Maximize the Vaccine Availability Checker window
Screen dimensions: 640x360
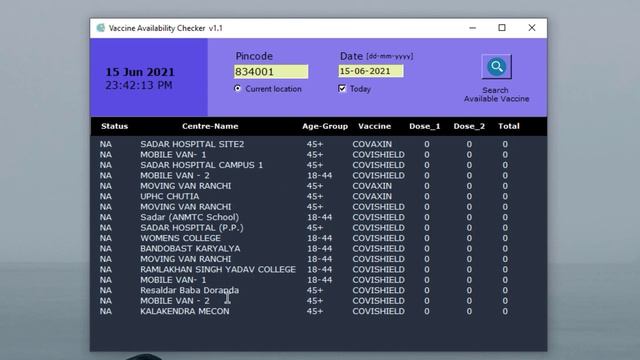pyautogui.click(x=502, y=28)
